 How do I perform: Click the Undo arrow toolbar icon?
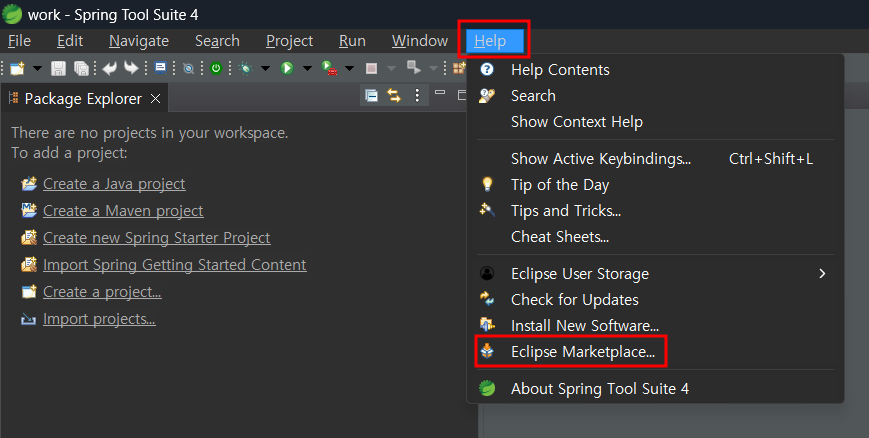click(x=110, y=68)
